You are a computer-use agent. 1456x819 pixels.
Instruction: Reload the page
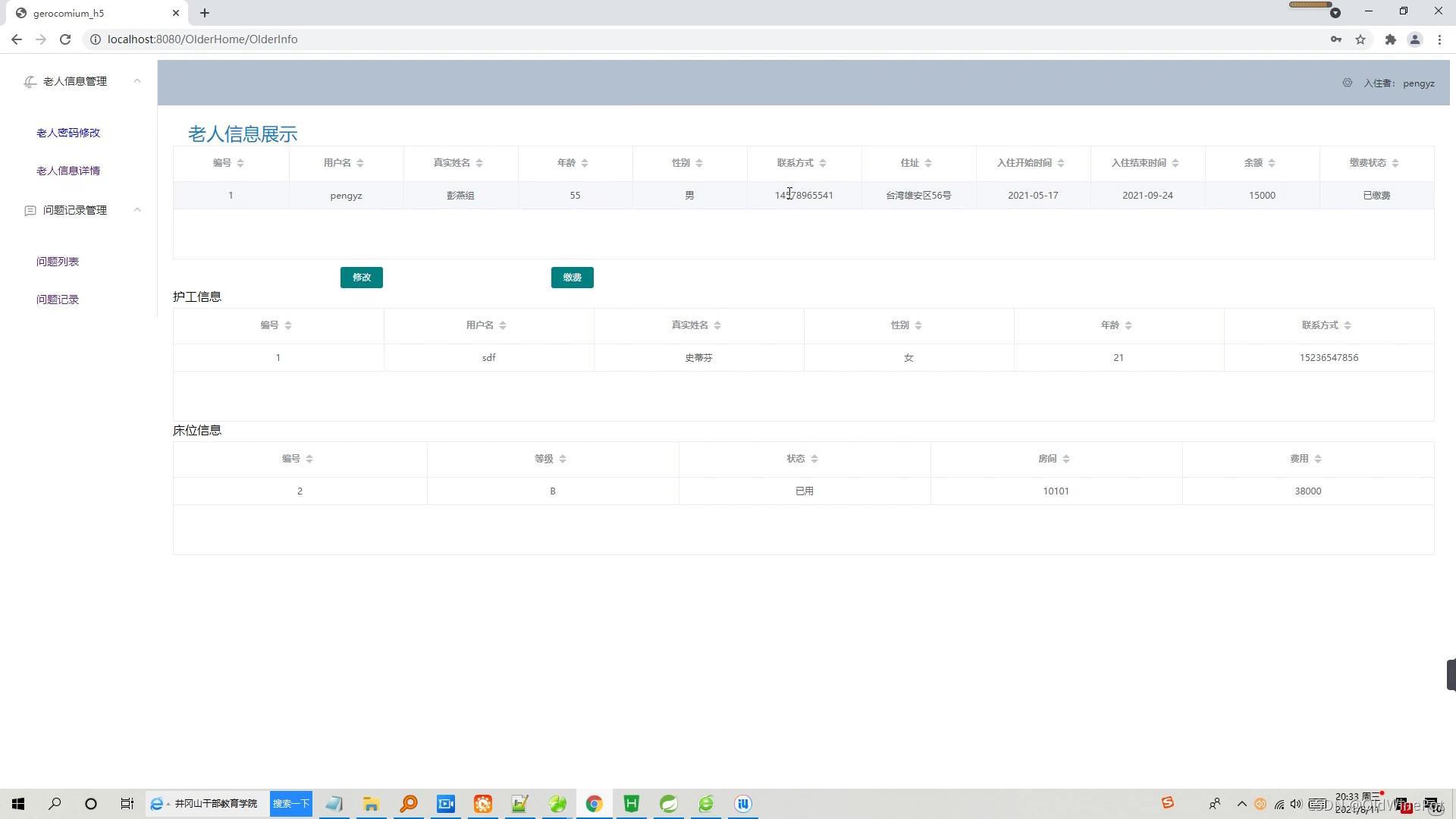(65, 39)
